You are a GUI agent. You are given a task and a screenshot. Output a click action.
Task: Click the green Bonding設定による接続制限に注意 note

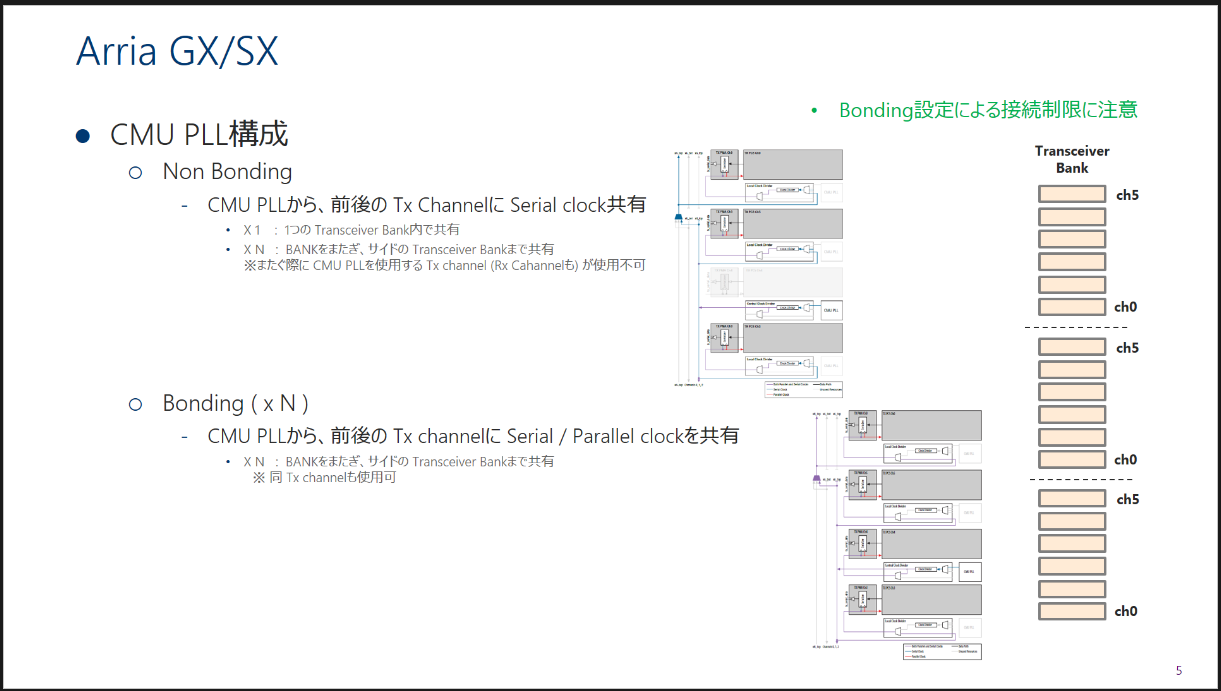pos(987,110)
